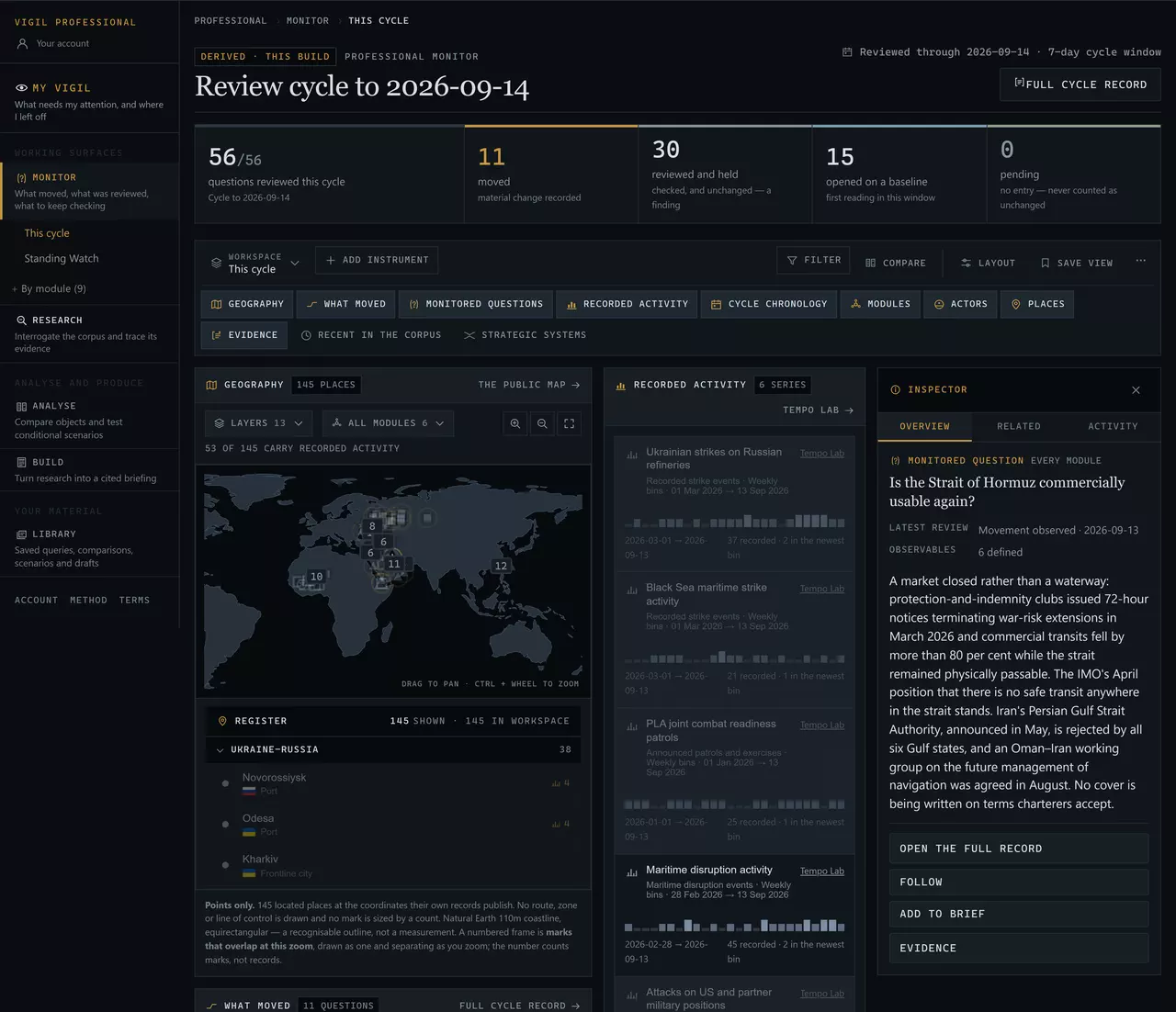Expand the map to fullscreen
This screenshot has height=1012, width=1176.
[569, 423]
